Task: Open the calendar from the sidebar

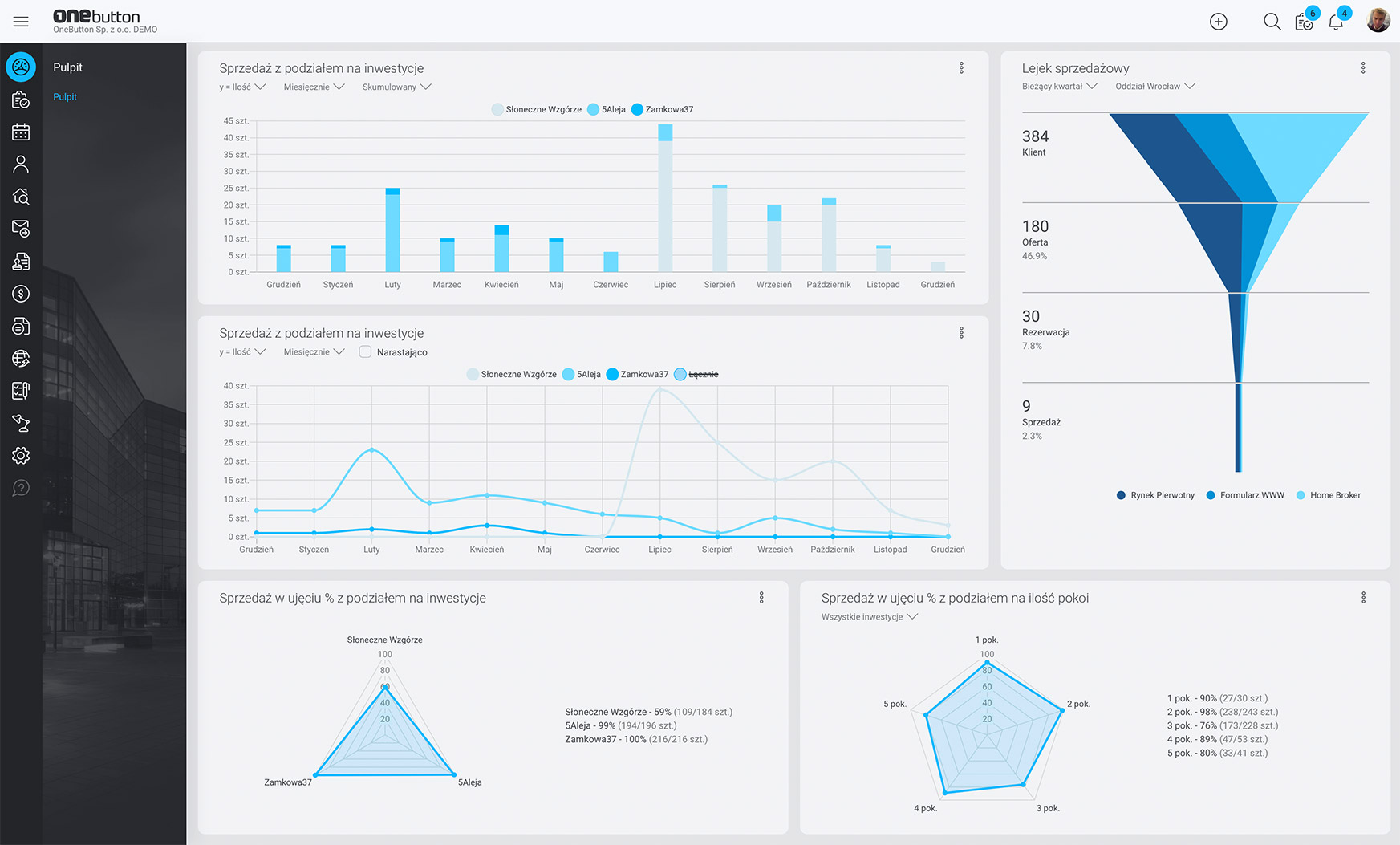Action: point(21,132)
